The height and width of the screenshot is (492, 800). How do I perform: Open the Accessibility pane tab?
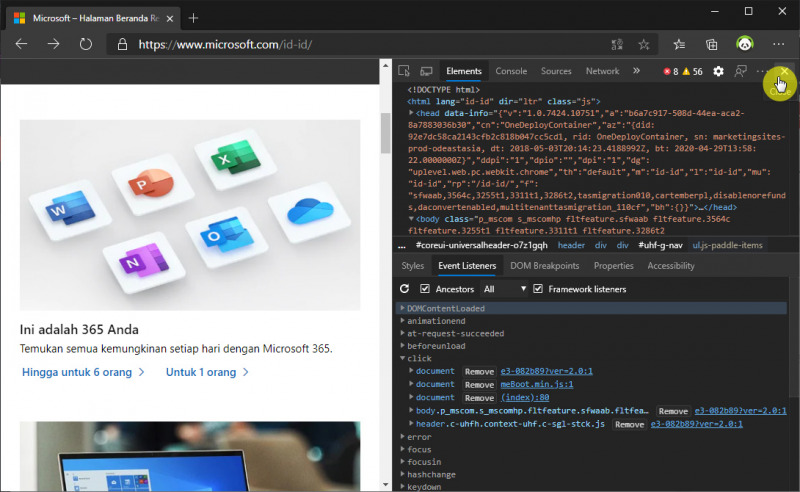click(x=671, y=266)
